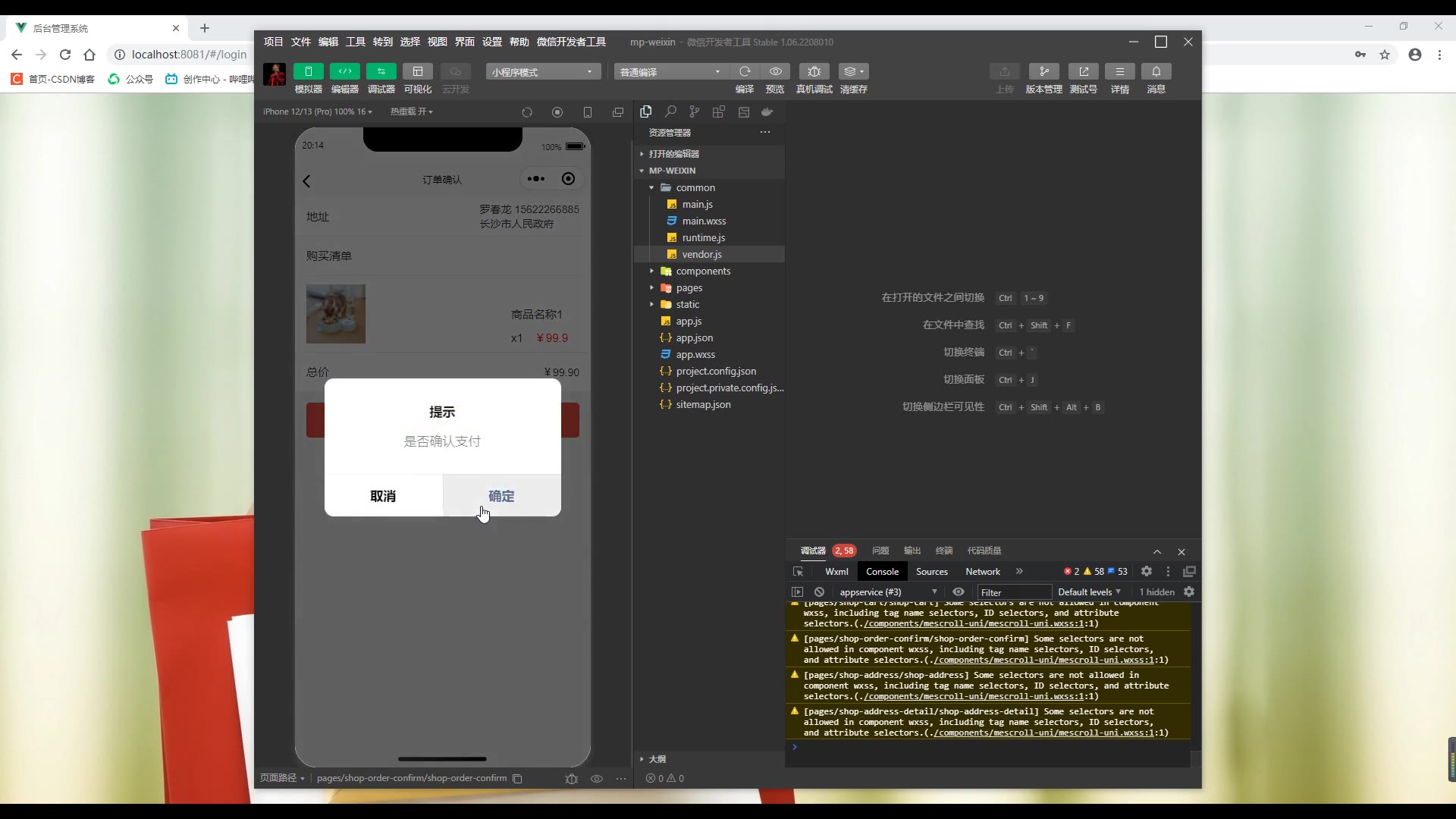Click the 上传 upload icon
1456x819 pixels.
point(1005,71)
